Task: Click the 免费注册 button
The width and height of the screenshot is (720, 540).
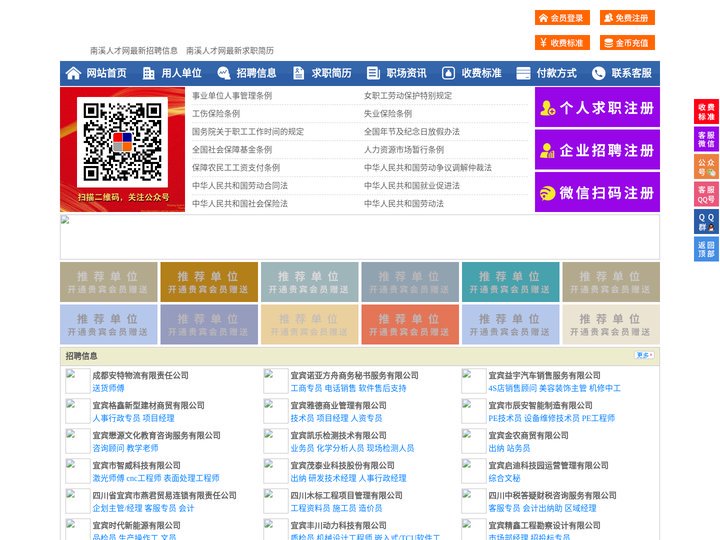Action: point(627,18)
